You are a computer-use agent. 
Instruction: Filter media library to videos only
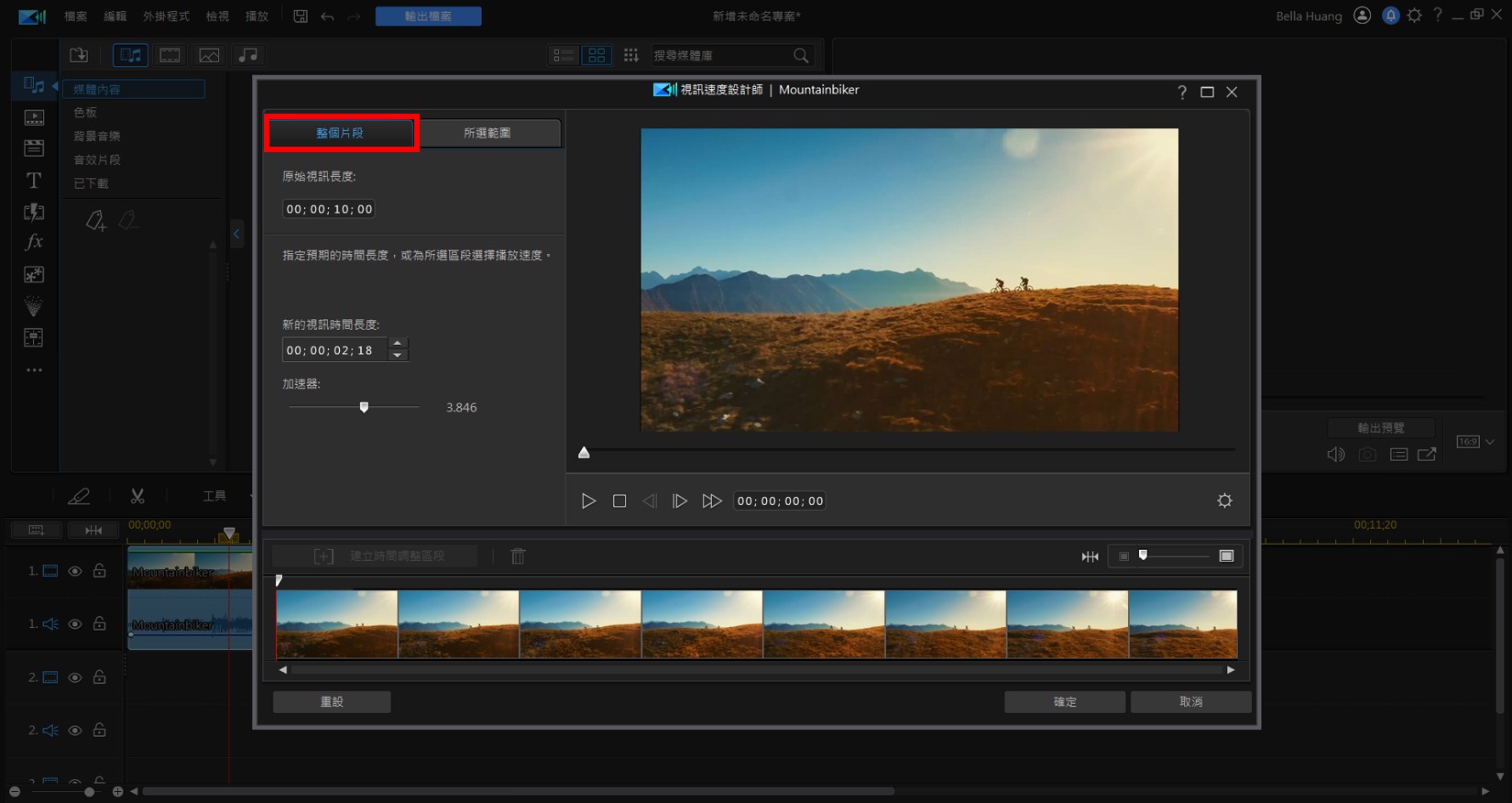(x=170, y=55)
